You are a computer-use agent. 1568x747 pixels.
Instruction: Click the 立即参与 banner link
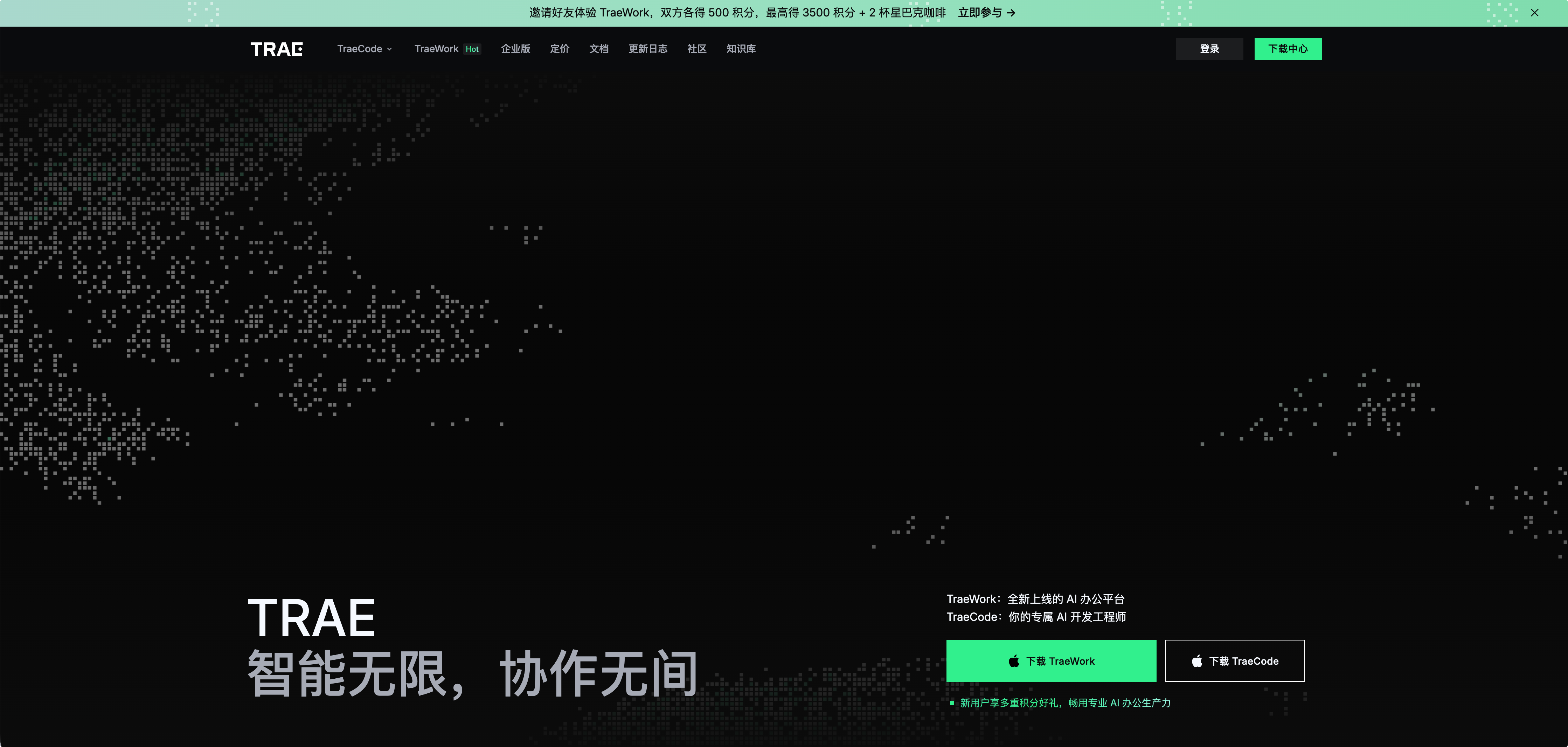[987, 13]
